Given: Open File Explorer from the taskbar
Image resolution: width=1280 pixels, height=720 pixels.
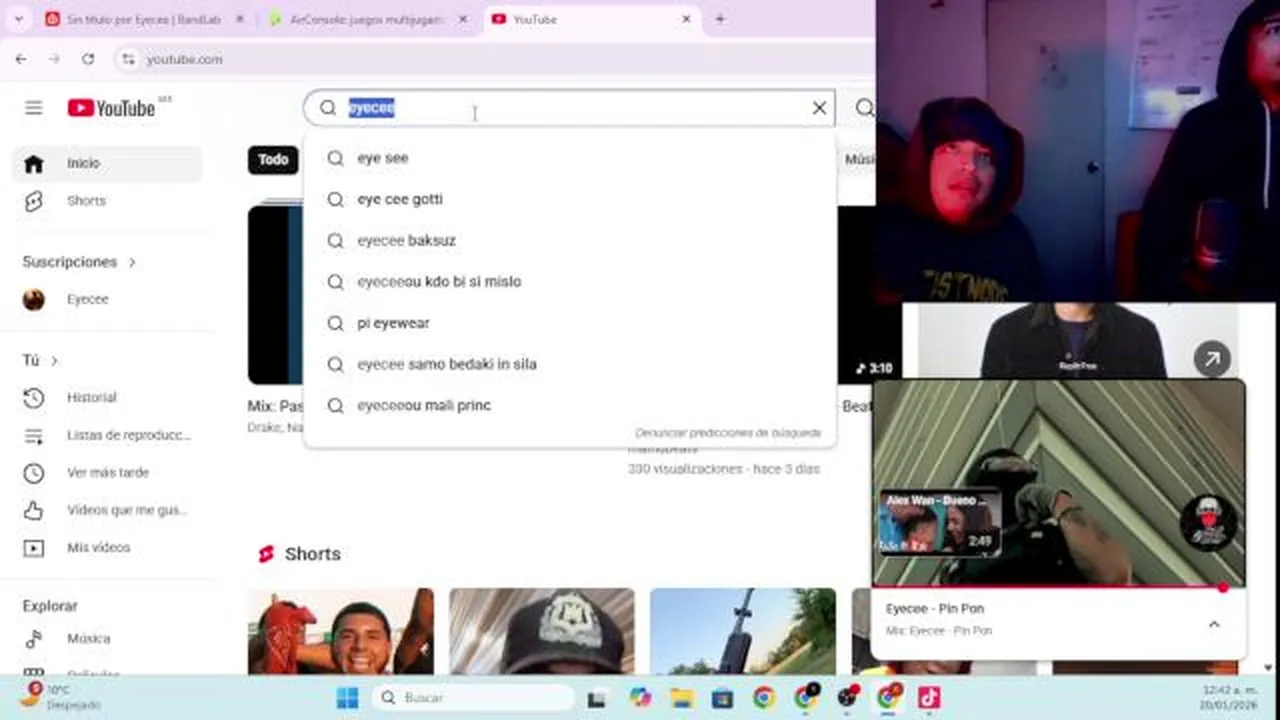Looking at the screenshot, I should point(682,698).
